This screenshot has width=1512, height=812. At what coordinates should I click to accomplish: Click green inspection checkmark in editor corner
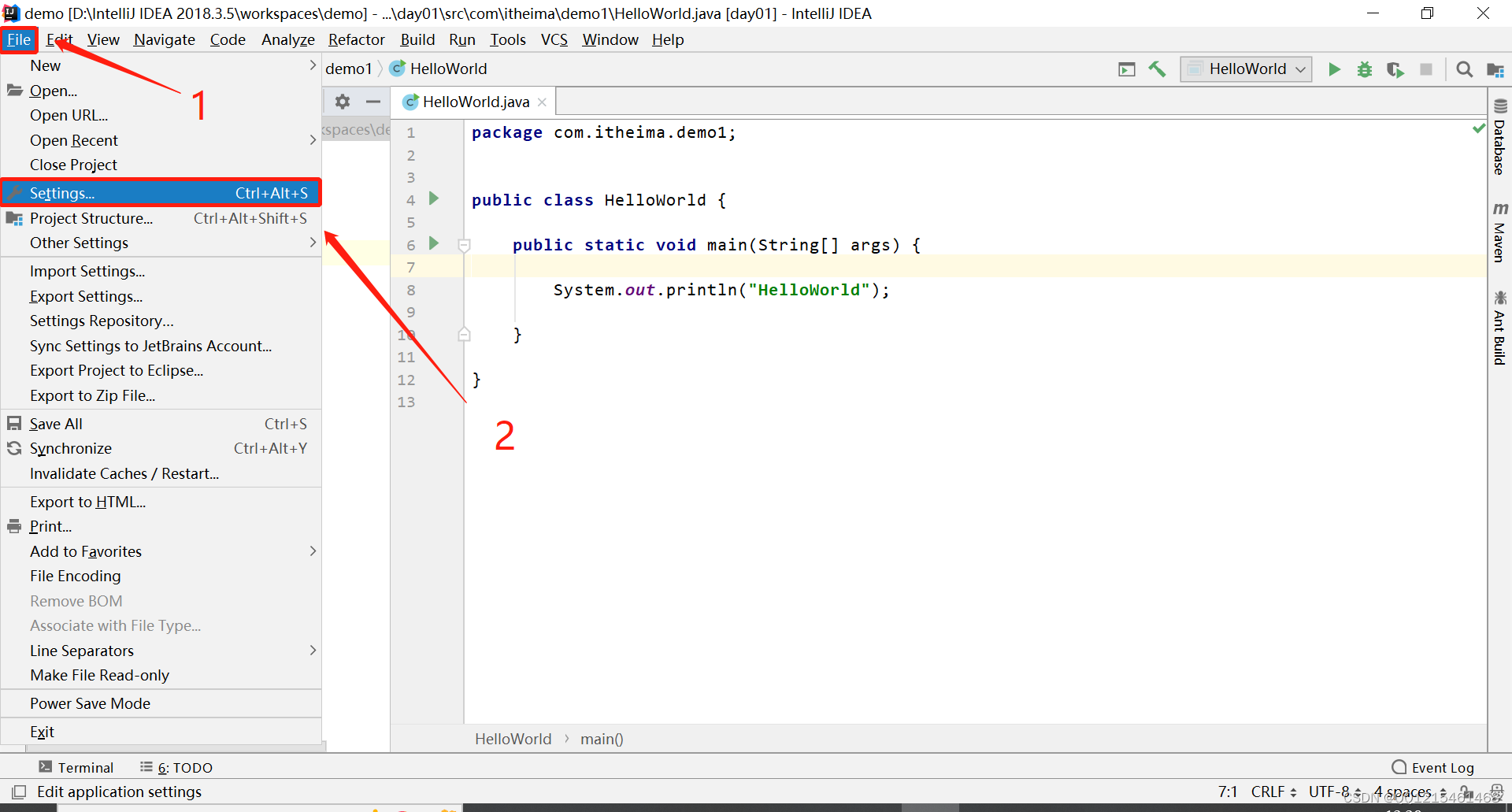click(x=1478, y=128)
